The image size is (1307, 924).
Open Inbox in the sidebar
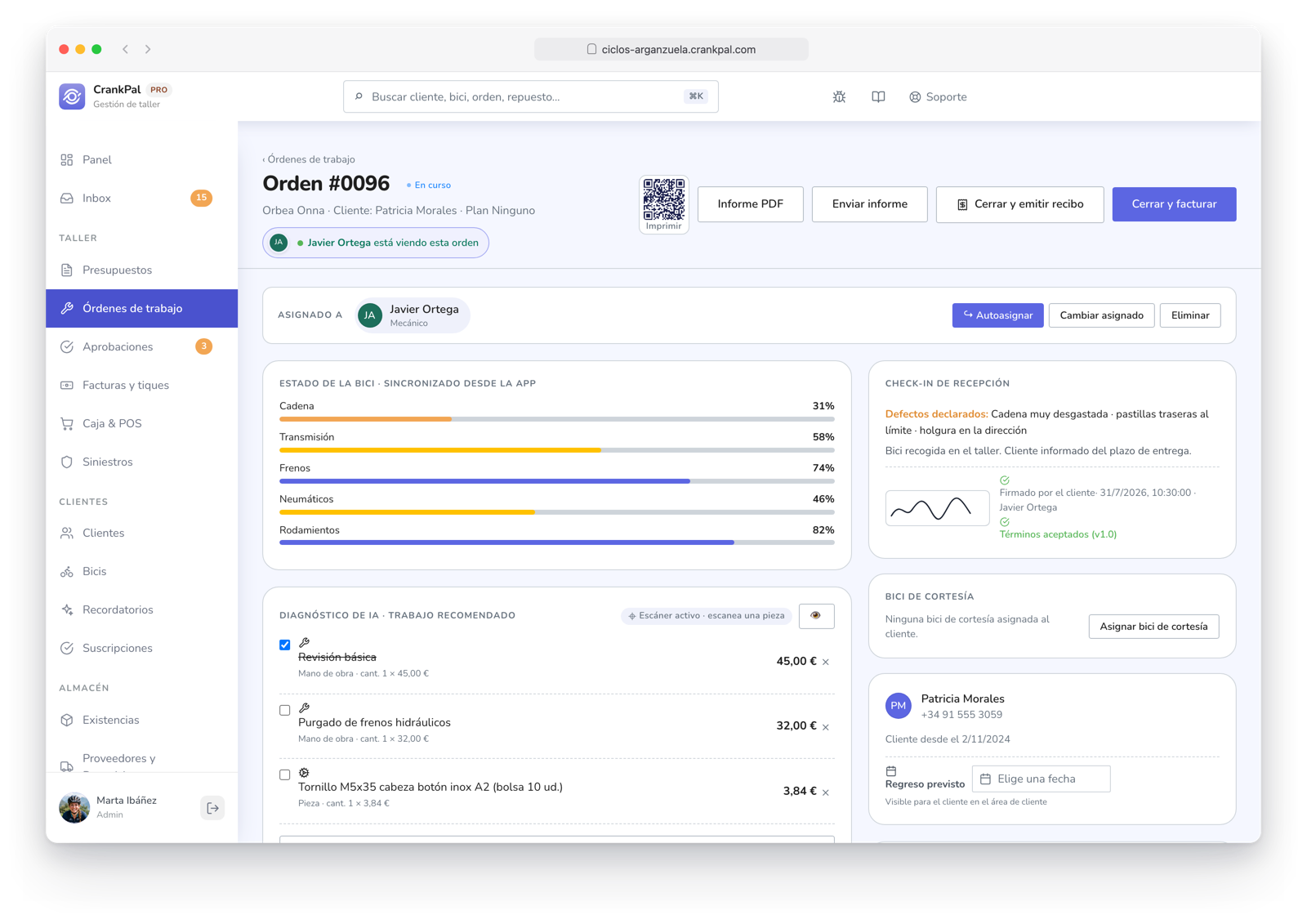coord(141,199)
